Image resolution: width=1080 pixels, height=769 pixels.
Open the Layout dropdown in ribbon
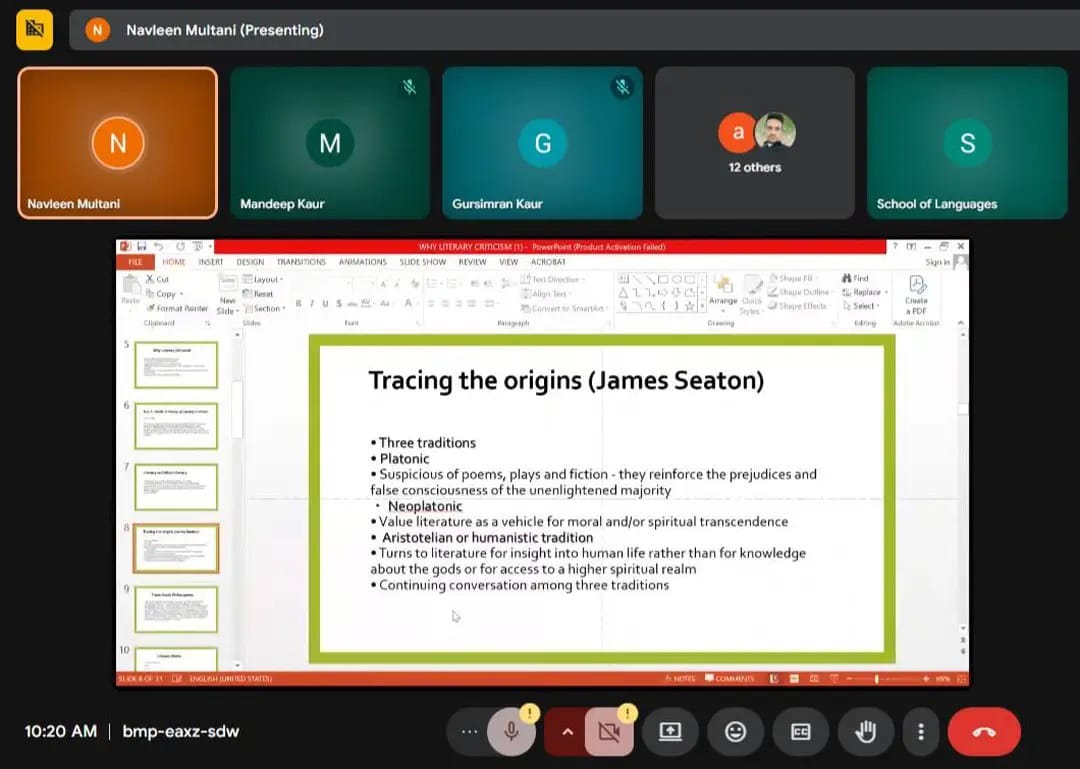266,280
